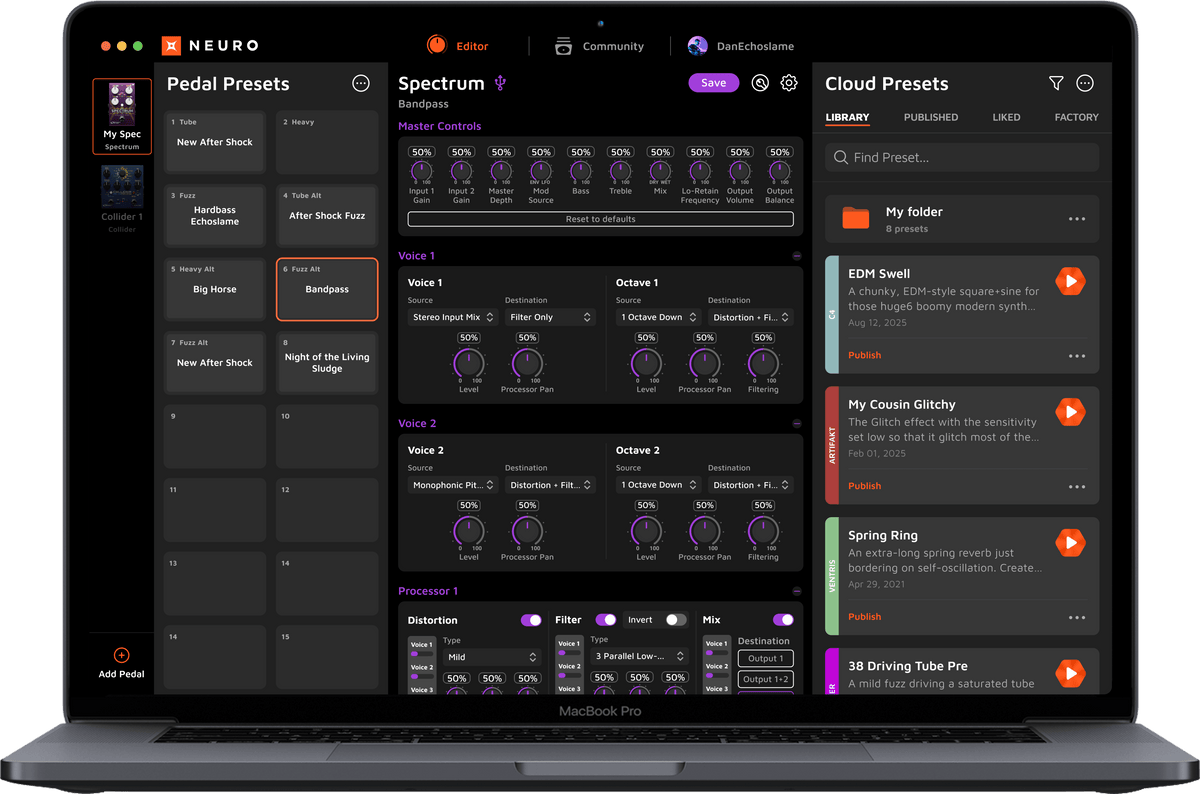Open Pedal Presets more options menu
Screen dimensions: 1200x794
coord(361,84)
